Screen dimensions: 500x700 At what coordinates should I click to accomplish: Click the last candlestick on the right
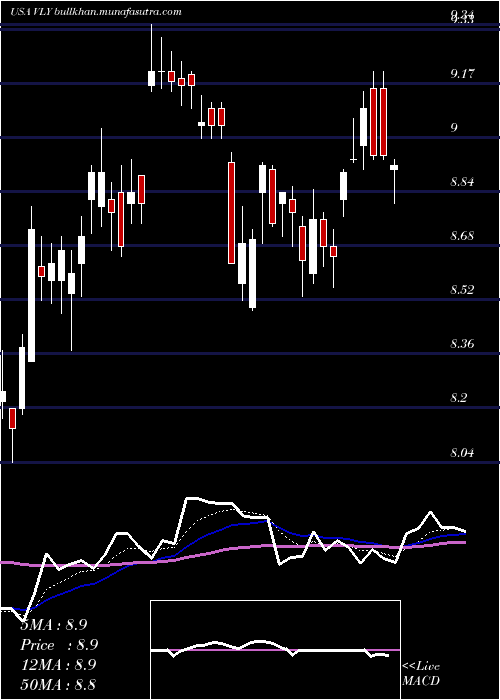pos(394,181)
